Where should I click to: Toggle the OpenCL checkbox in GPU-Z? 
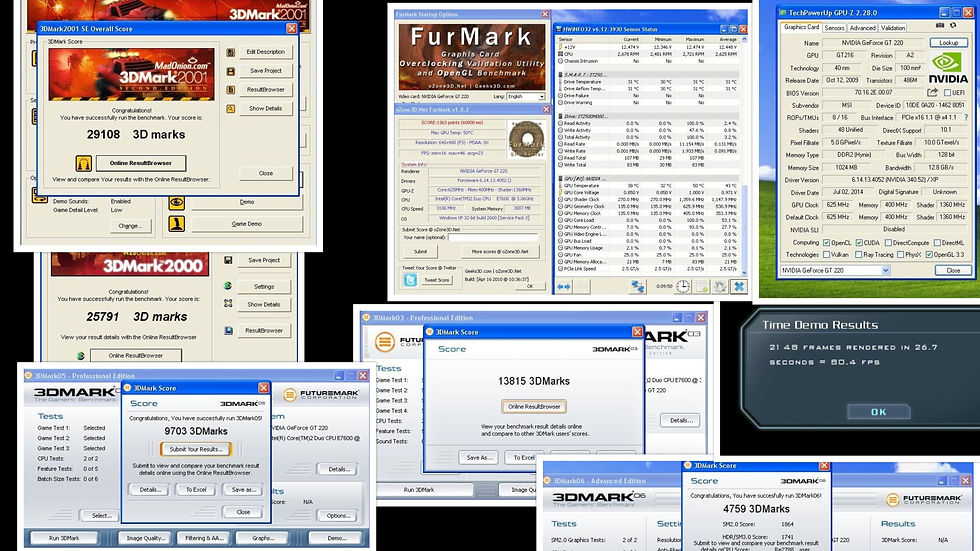[827, 243]
